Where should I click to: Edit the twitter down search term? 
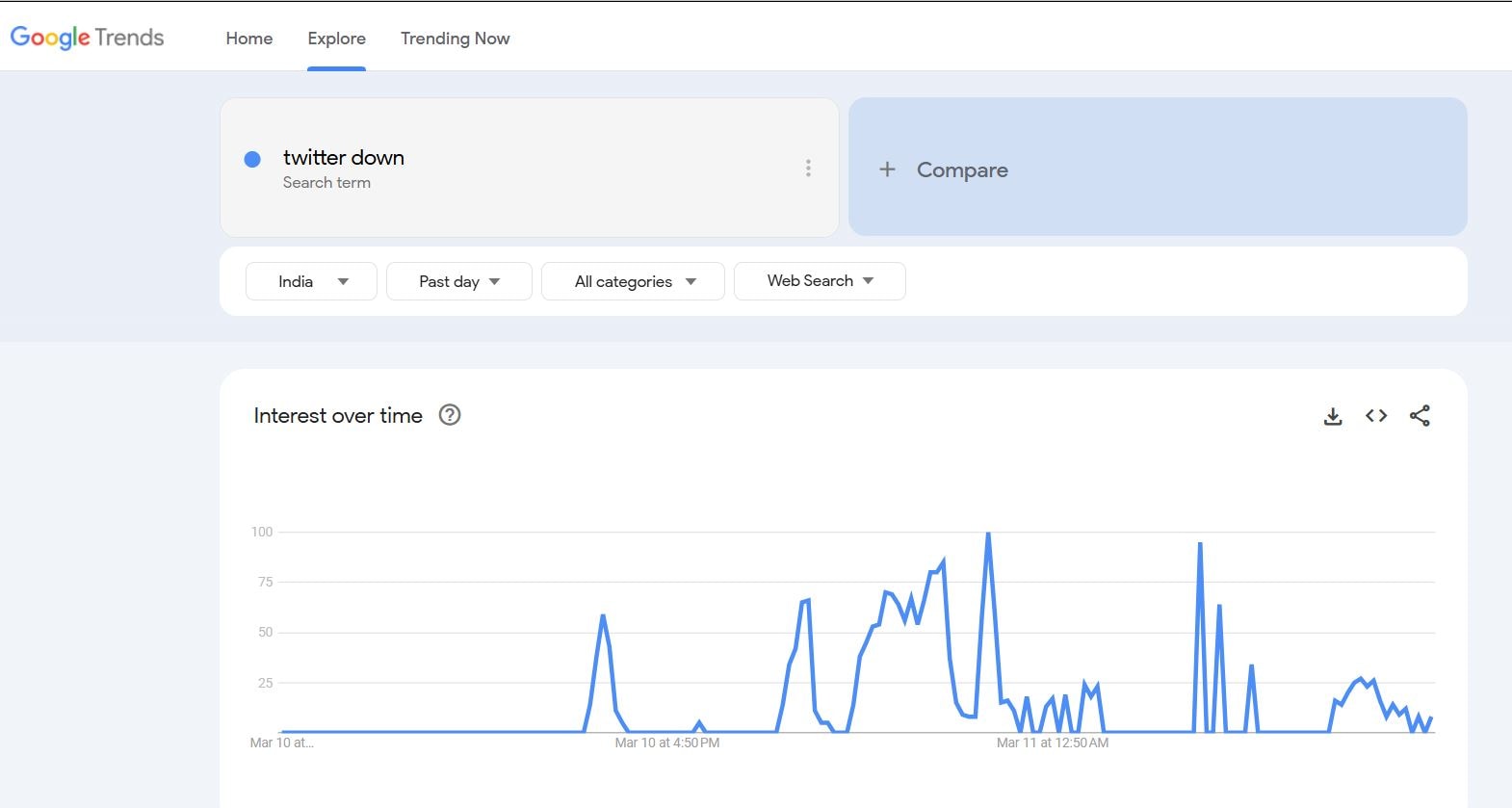[x=344, y=158]
